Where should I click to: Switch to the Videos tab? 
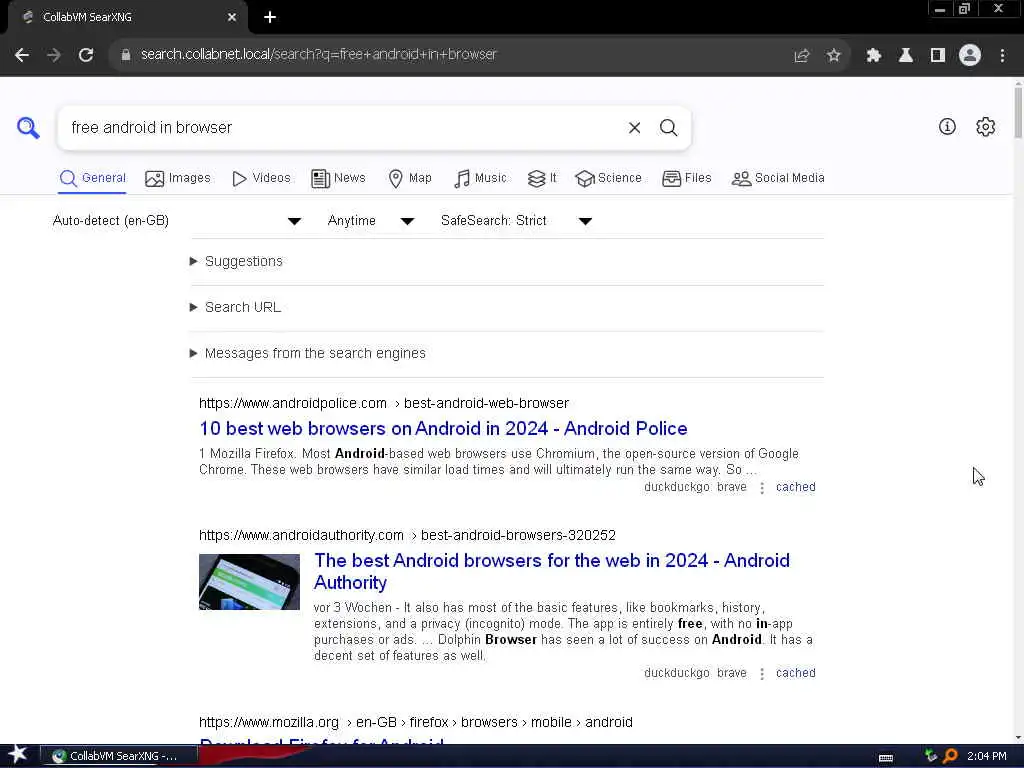[261, 178]
